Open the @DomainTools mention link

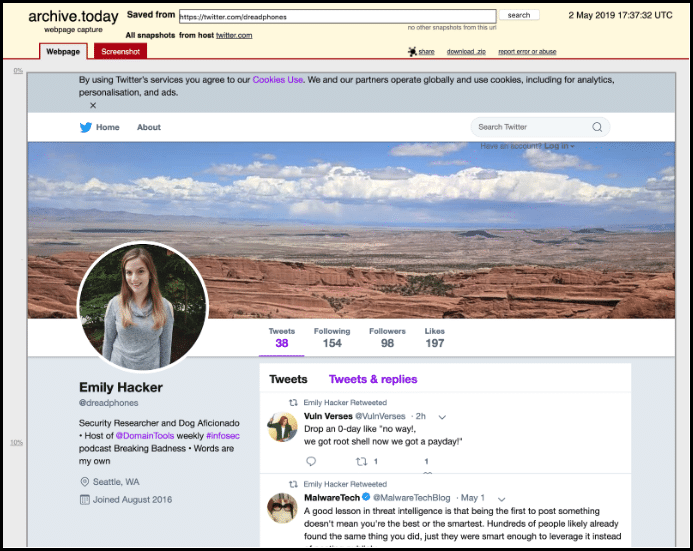click(145, 436)
